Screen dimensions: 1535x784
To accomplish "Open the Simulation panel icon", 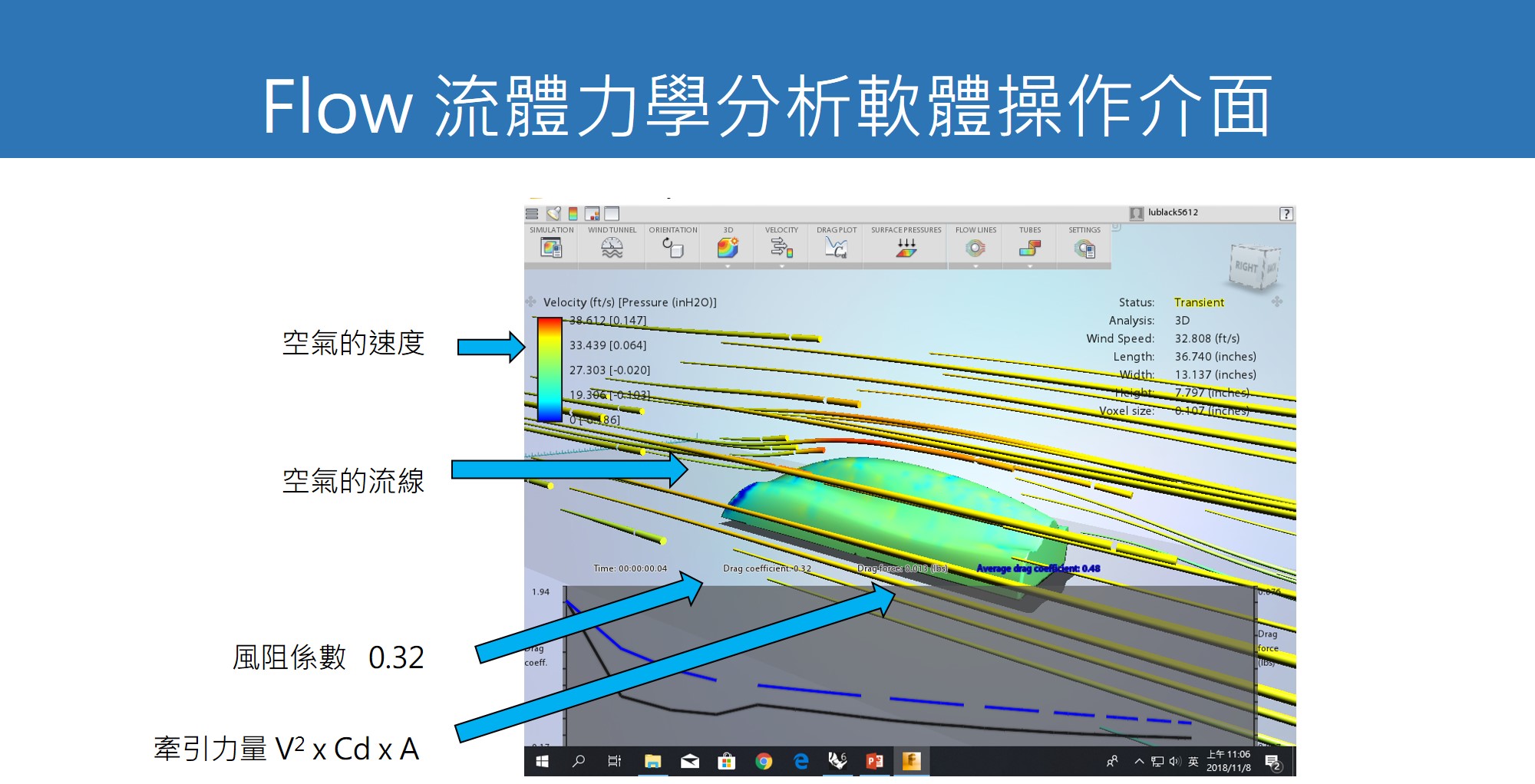I will tap(551, 247).
